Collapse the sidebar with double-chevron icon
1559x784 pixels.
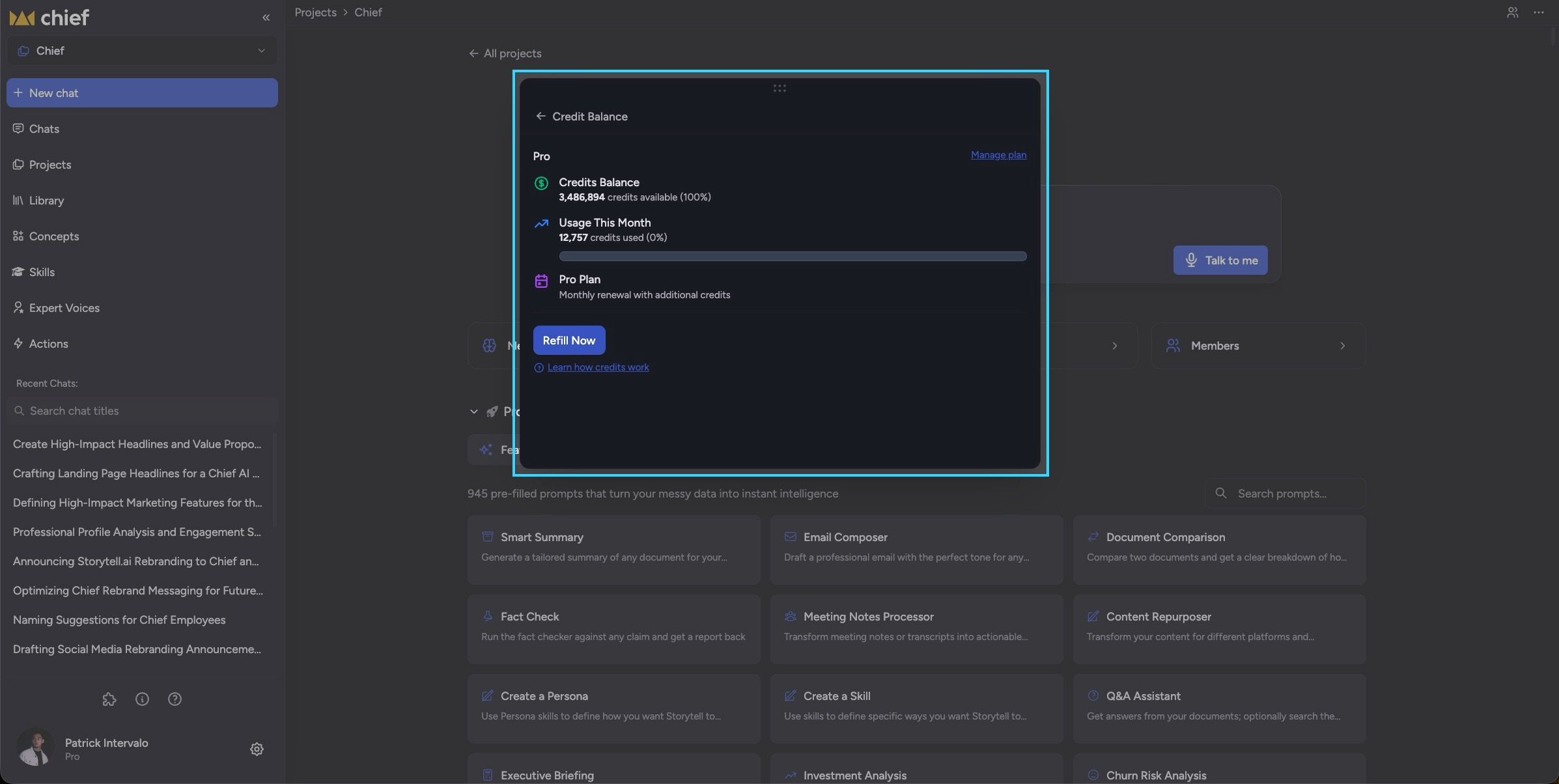tap(266, 18)
